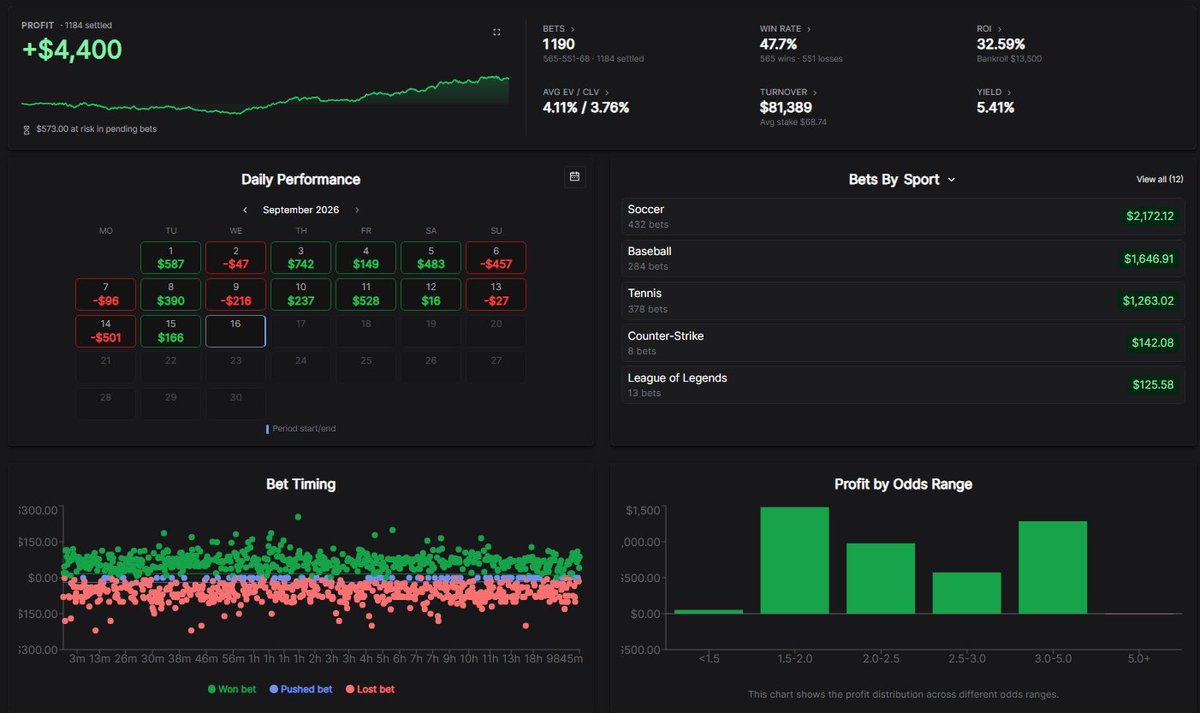Click the 1.5-2.0 odds range bar
Image resolution: width=1200 pixels, height=713 pixels.
[795, 560]
